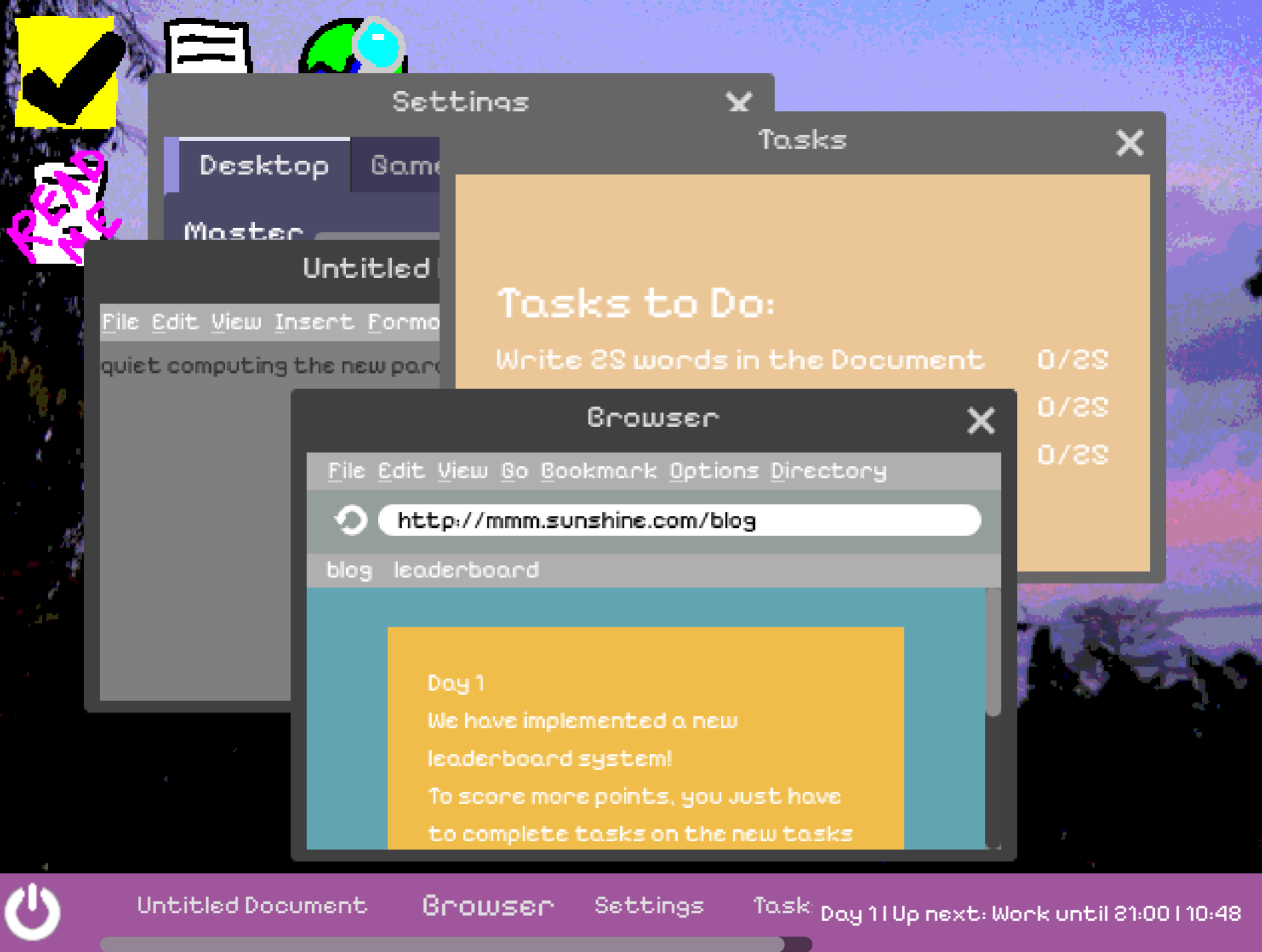Open the Insert menu in Untitled Document

(x=314, y=322)
